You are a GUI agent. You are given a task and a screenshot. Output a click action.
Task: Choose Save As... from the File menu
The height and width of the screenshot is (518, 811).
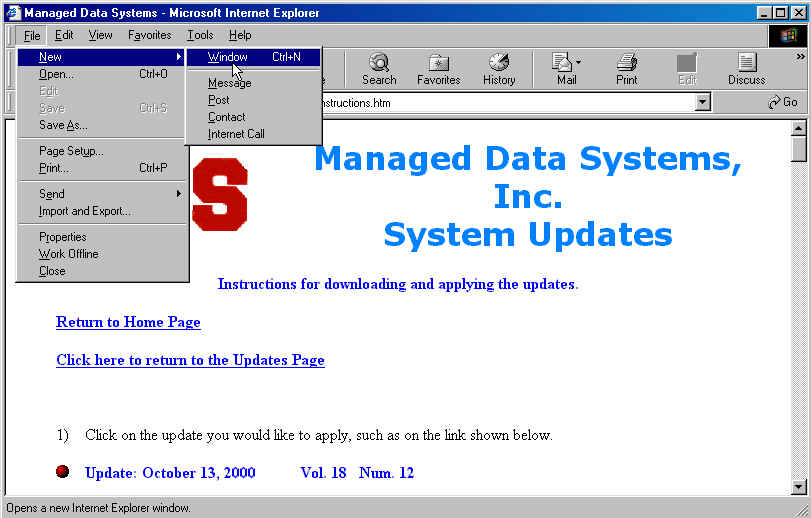[101, 125]
